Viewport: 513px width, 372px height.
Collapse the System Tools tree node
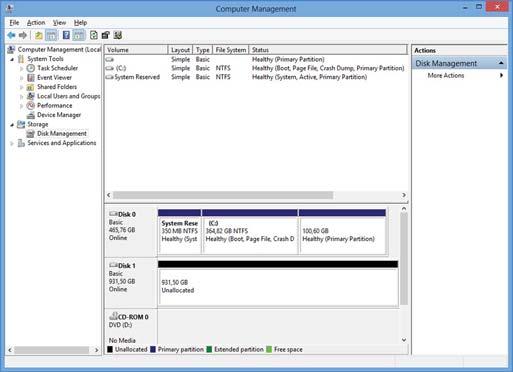pyautogui.click(x=12, y=59)
